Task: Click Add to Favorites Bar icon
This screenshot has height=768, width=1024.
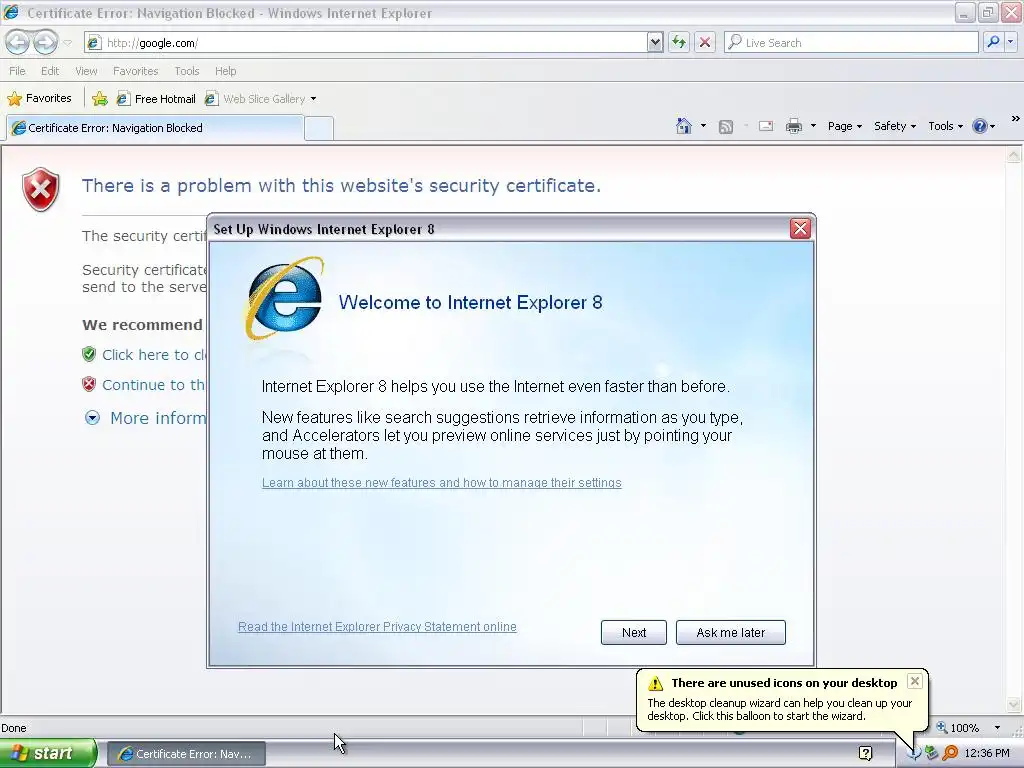Action: tap(99, 99)
